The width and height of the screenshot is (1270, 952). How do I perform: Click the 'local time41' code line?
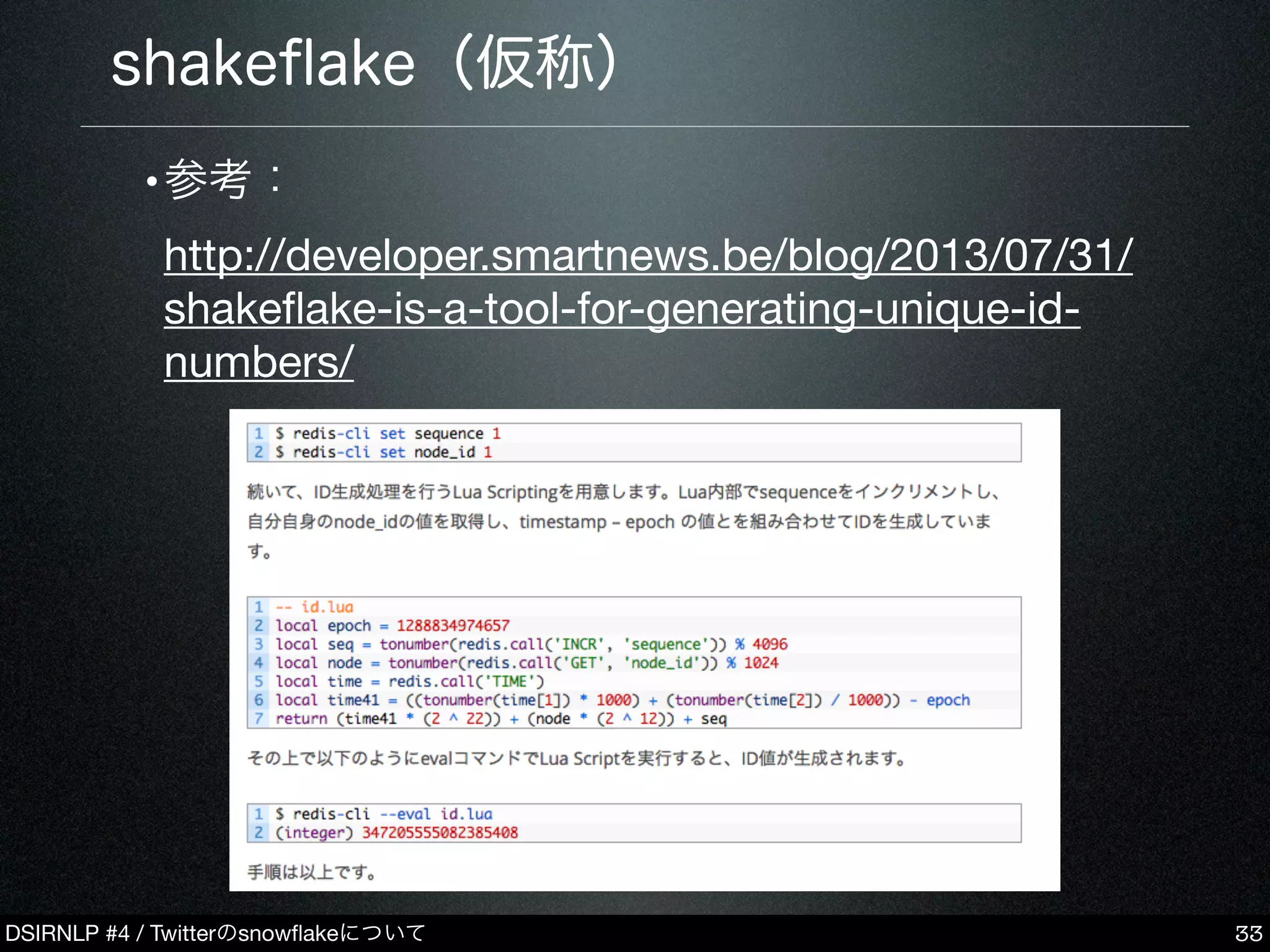(x=623, y=700)
